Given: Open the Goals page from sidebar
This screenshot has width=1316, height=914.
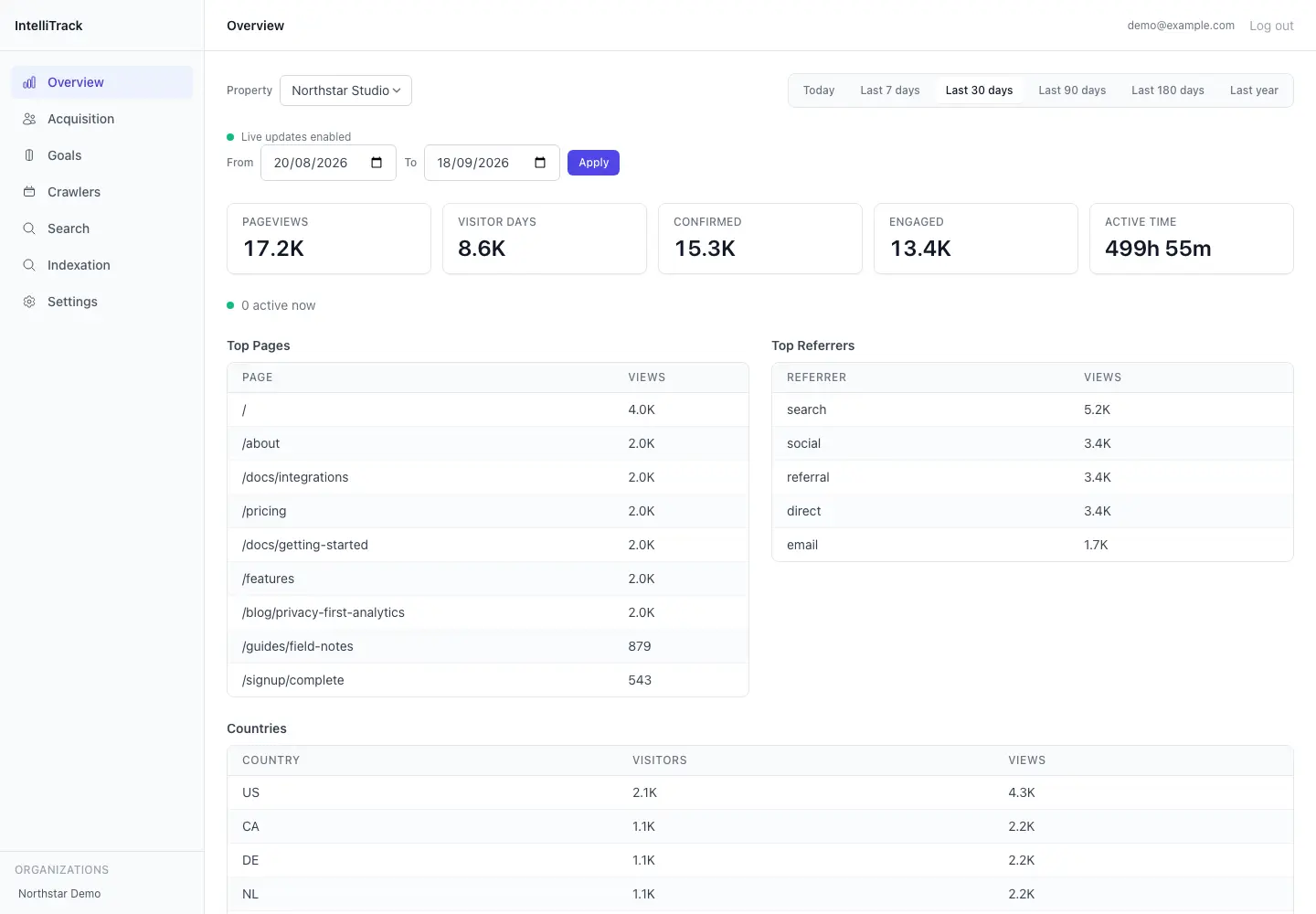Looking at the screenshot, I should pos(102,155).
